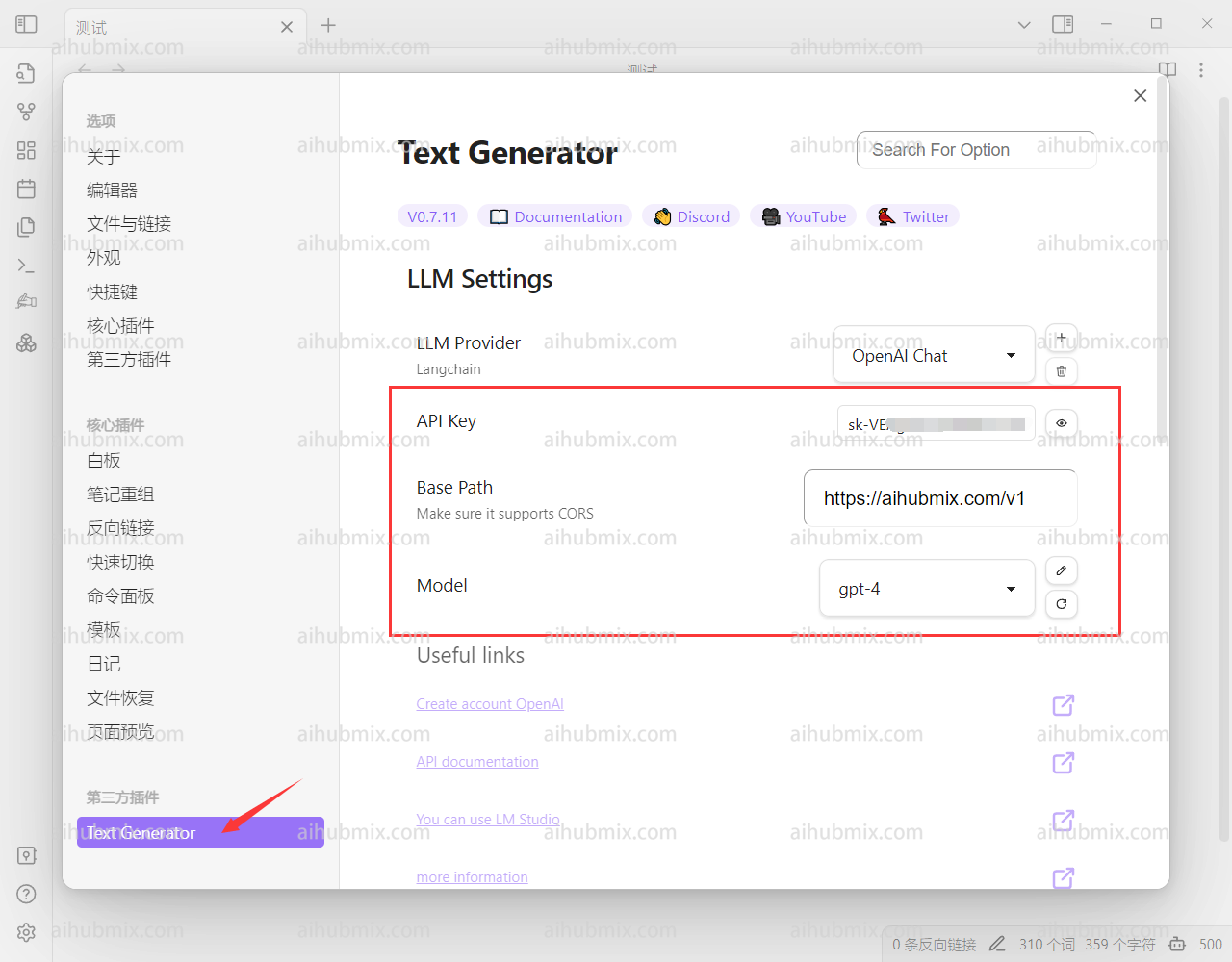
Task: Open You can use LM Studio link
Action: [488, 820]
